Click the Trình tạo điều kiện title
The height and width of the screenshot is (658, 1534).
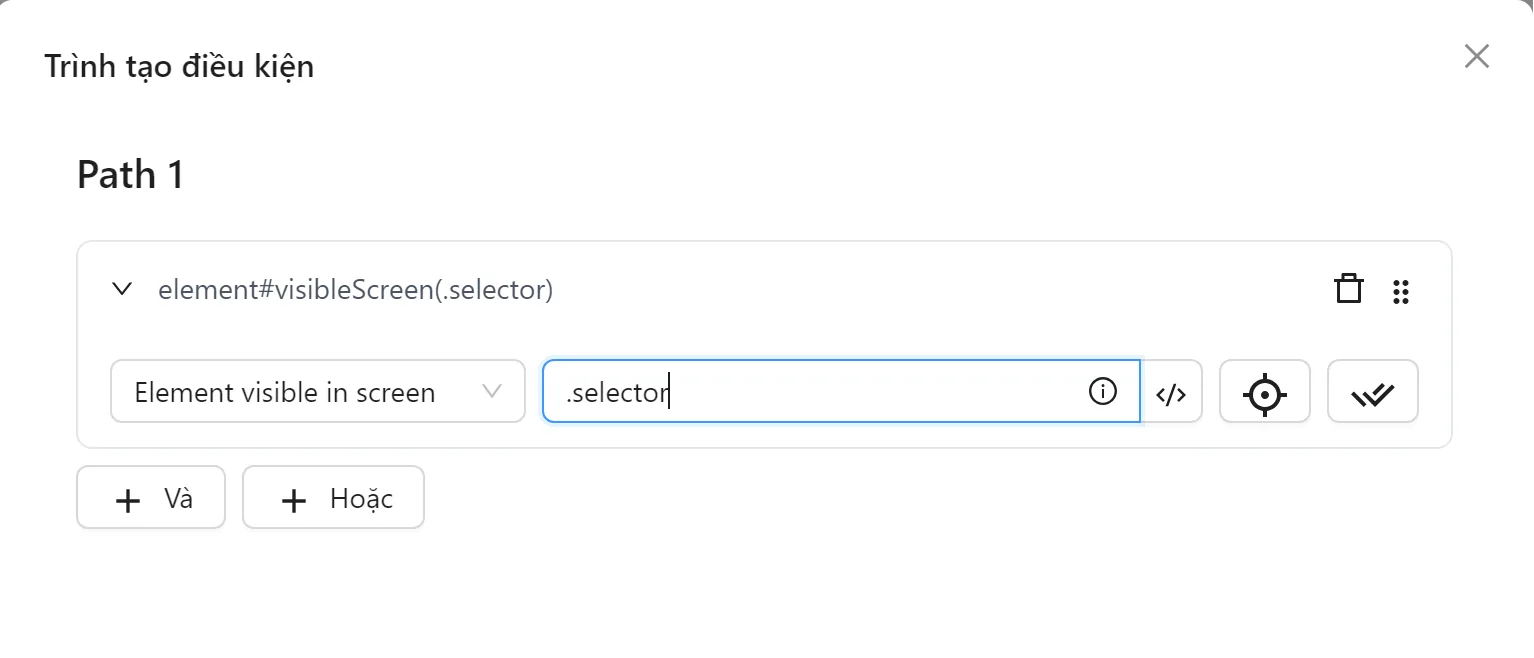[179, 67]
